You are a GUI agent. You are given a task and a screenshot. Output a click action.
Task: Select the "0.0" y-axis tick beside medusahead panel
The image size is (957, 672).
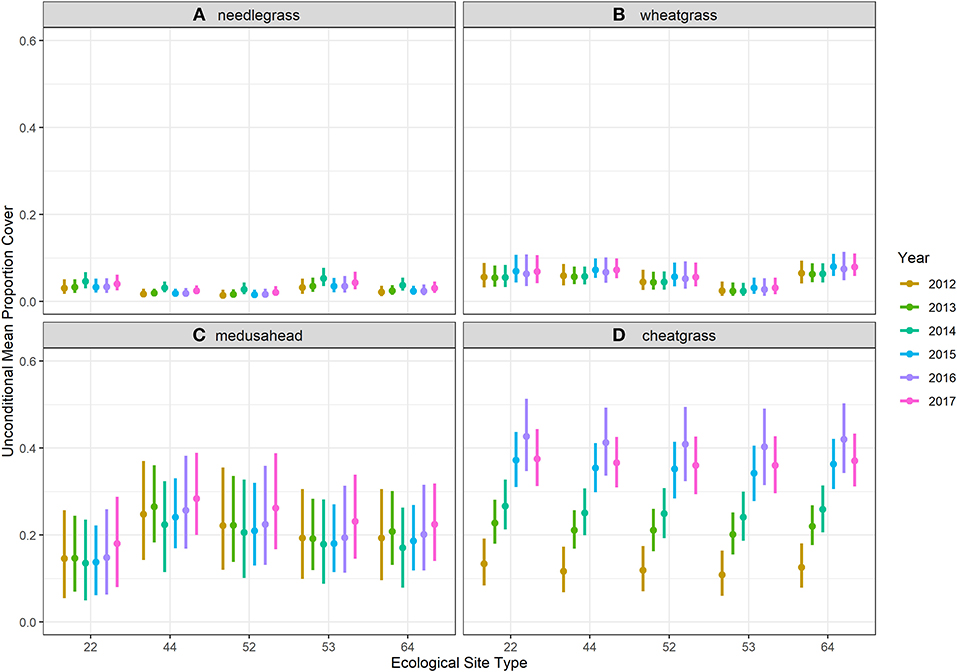pos(29,622)
